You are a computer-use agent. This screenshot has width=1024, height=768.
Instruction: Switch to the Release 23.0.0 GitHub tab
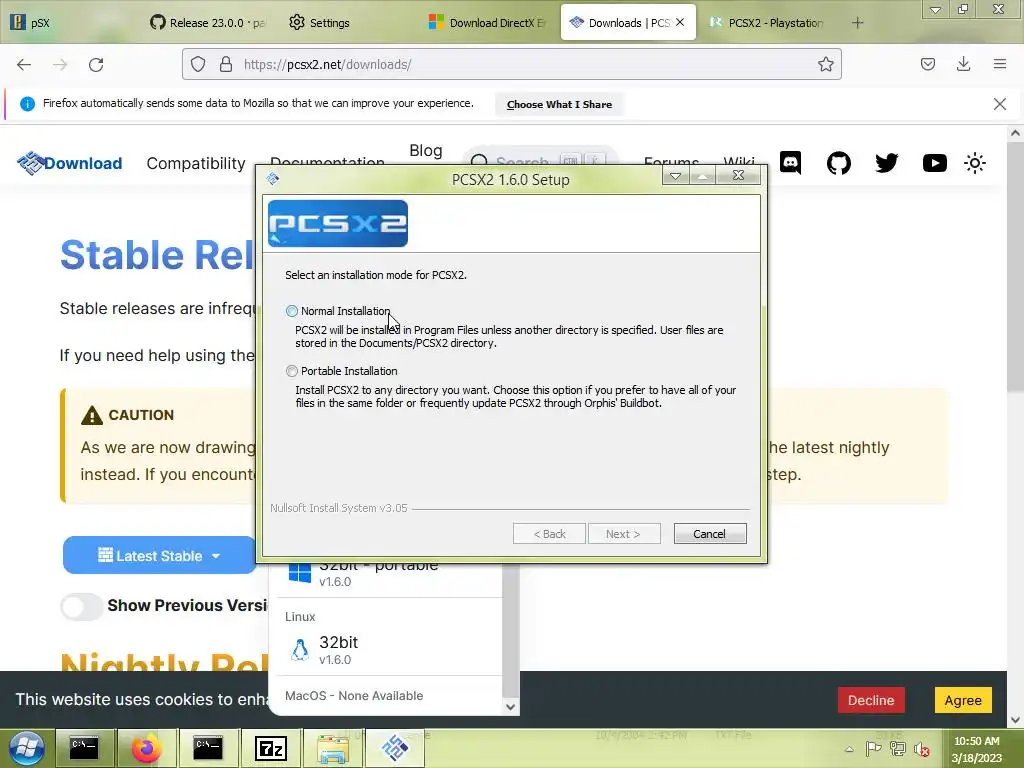coord(208,23)
